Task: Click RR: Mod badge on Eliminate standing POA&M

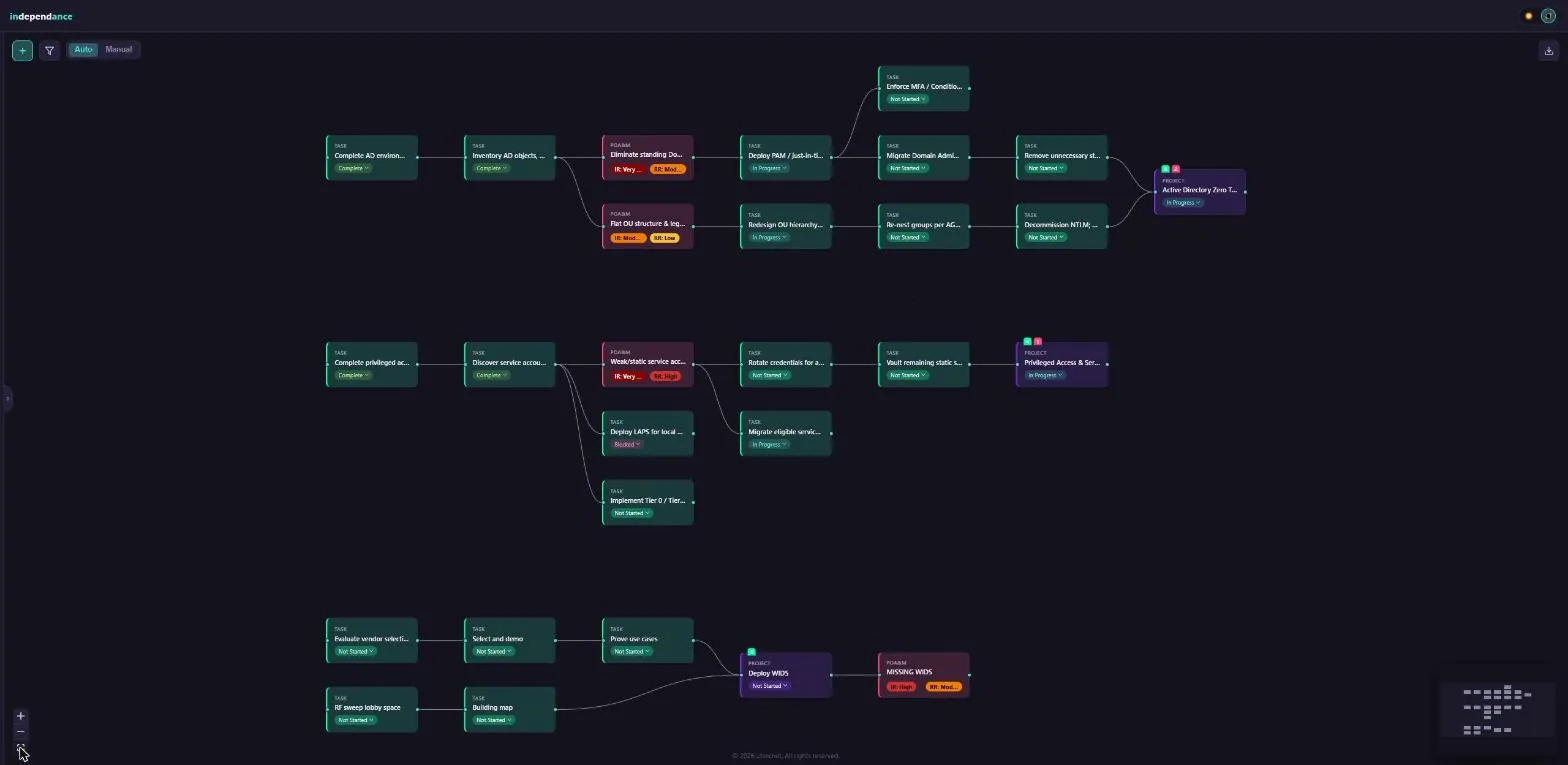Action: pos(668,169)
